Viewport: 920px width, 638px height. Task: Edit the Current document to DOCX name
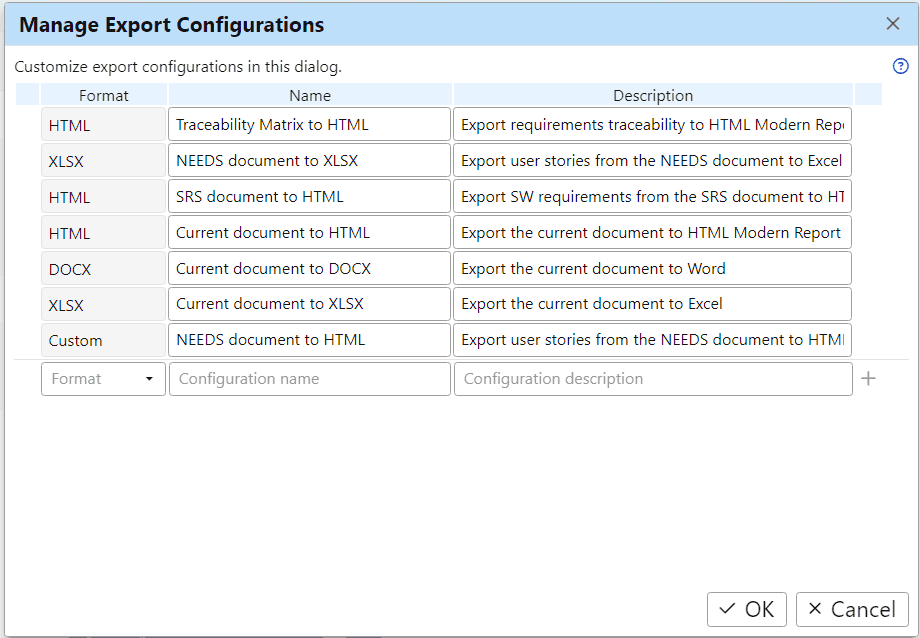point(310,269)
